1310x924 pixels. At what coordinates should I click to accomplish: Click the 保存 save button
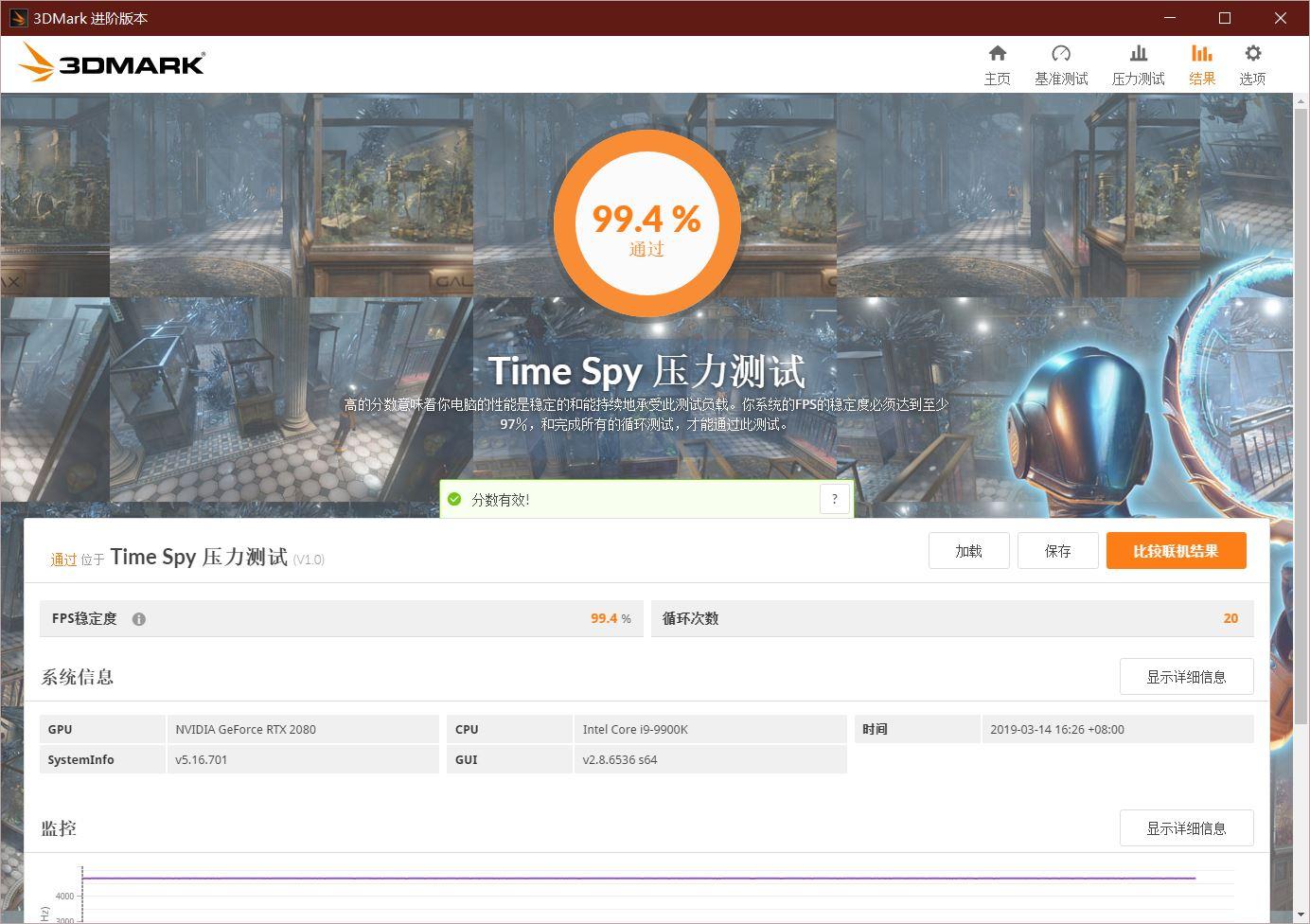(1057, 551)
